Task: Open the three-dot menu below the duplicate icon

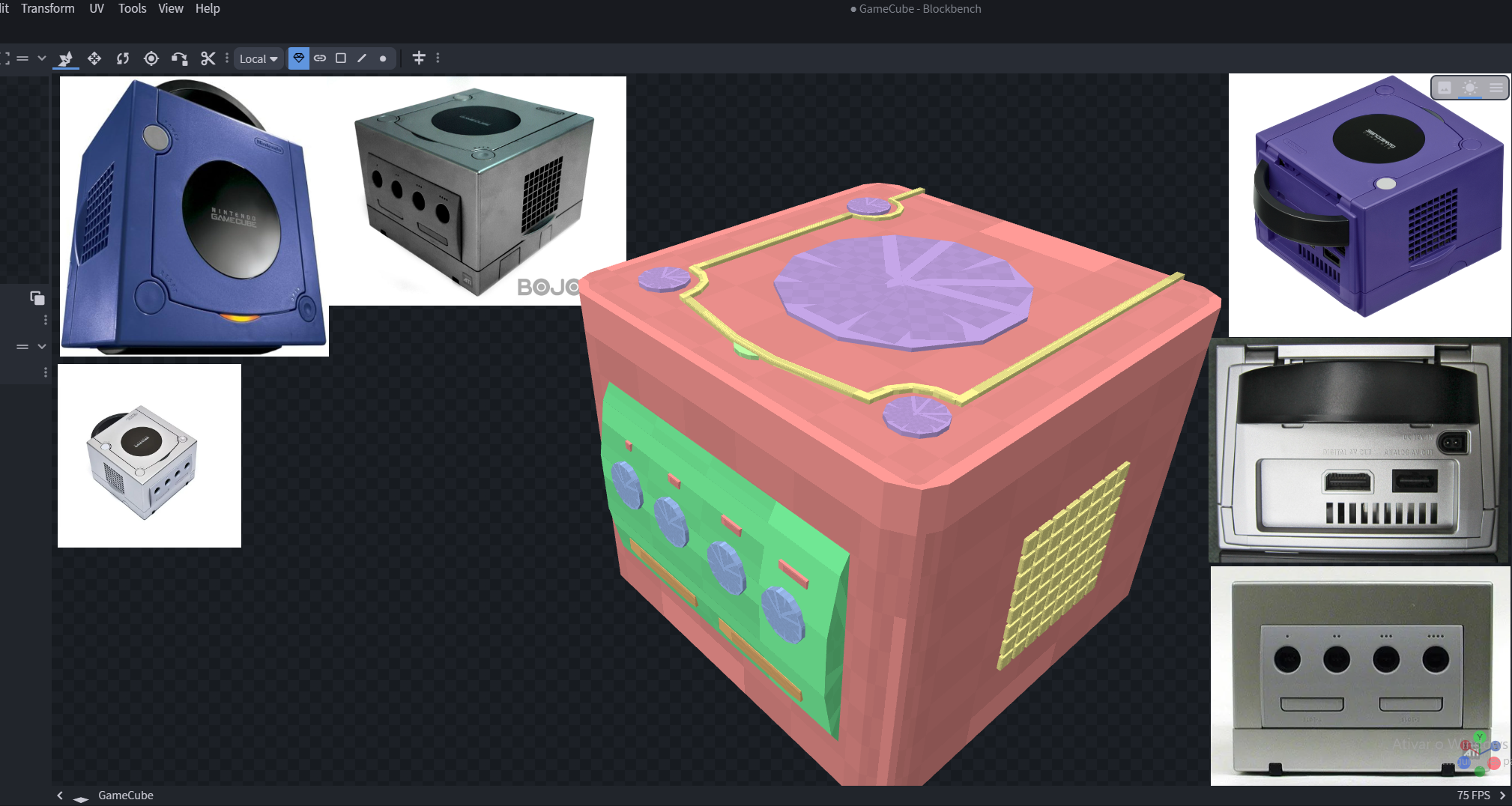Action: pyautogui.click(x=46, y=320)
